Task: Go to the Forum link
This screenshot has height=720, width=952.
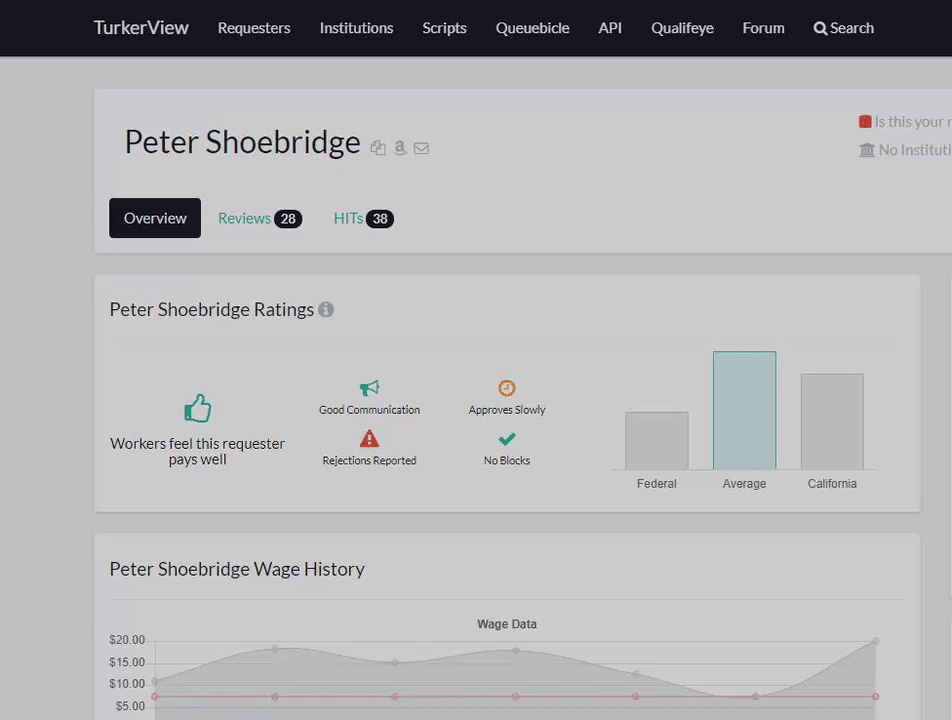Action: click(763, 29)
